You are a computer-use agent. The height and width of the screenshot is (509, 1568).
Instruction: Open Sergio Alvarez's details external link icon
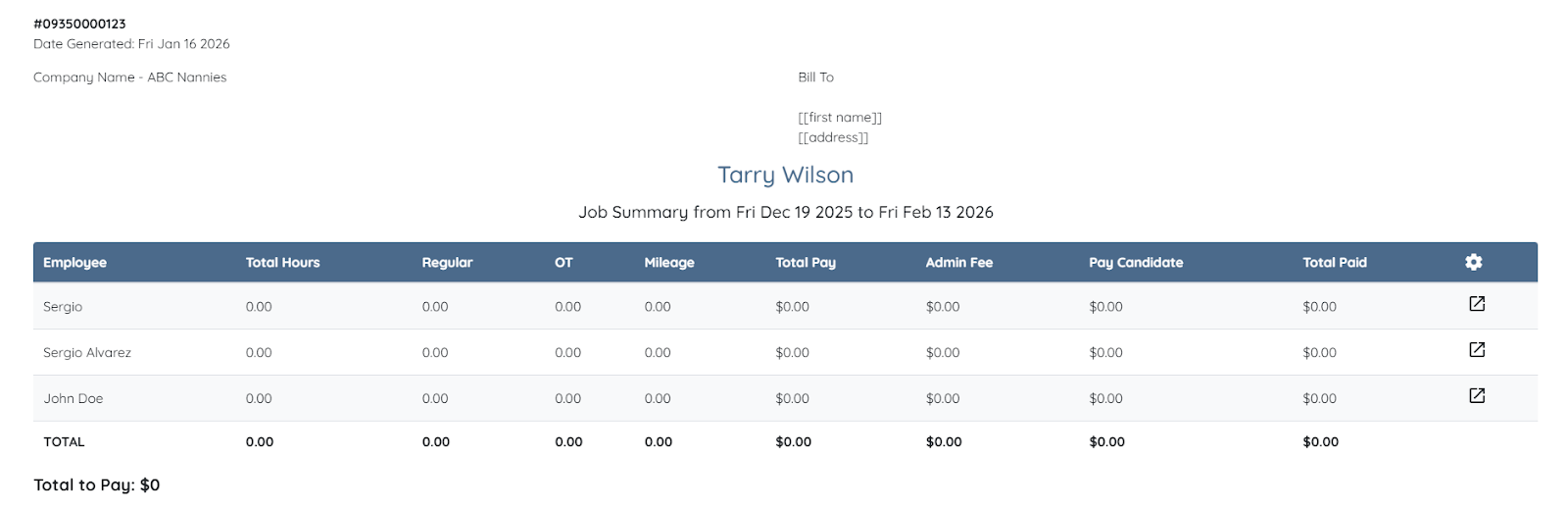tap(1477, 350)
